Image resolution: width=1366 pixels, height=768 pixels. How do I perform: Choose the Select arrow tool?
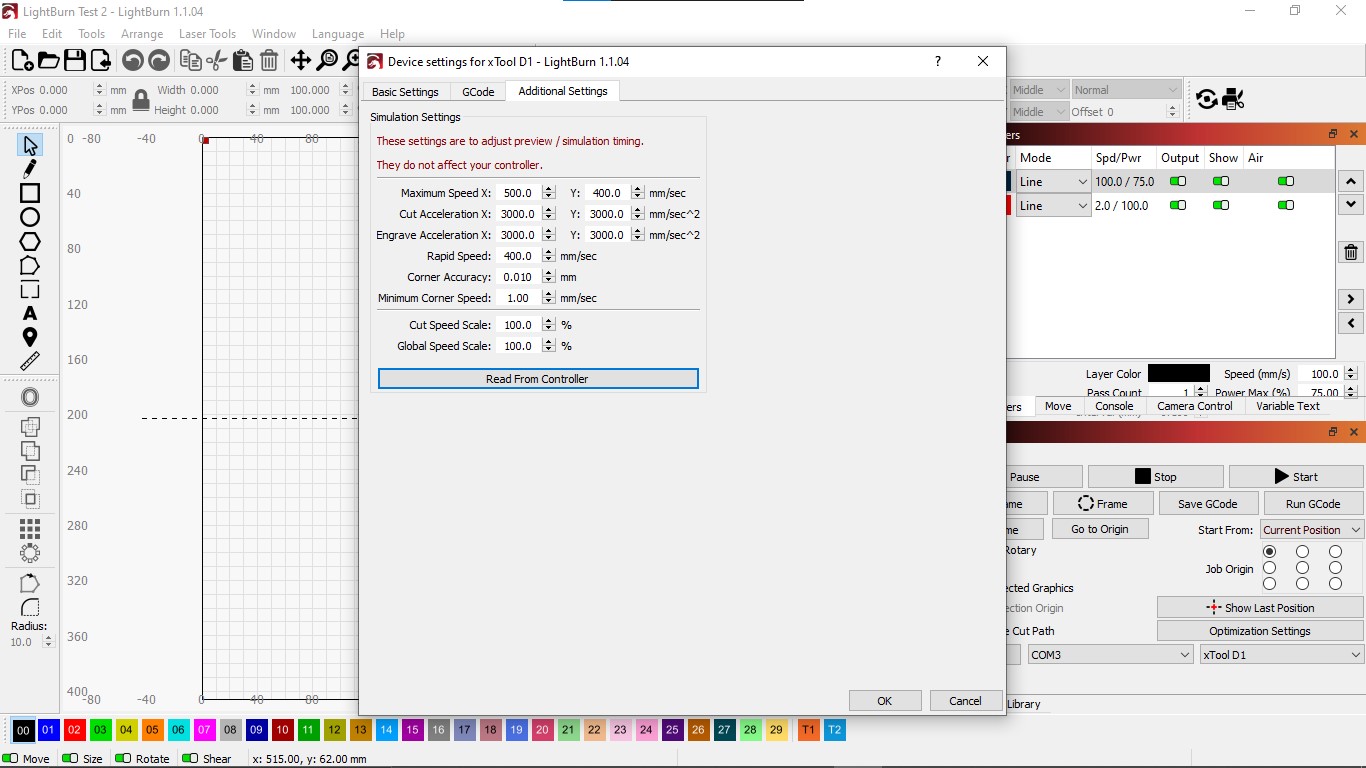tap(30, 145)
